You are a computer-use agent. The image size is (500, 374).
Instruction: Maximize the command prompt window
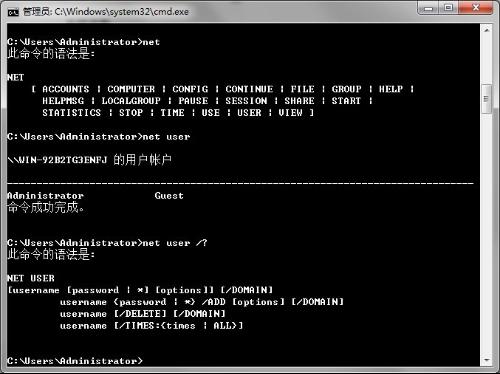pyautogui.click(x=449, y=8)
